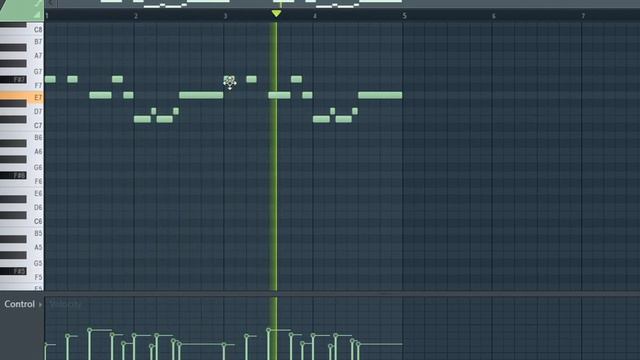Select the long E7 note ending at bar 5
Image resolution: width=640 pixels, height=360 pixels.
380,95
